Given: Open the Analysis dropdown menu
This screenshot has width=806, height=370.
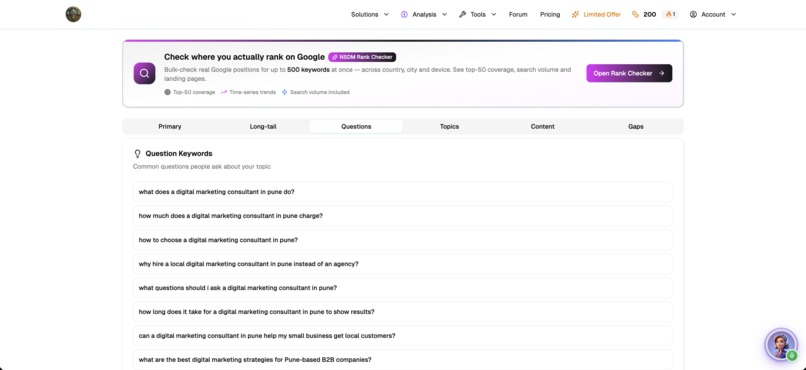Looking at the screenshot, I should [424, 14].
